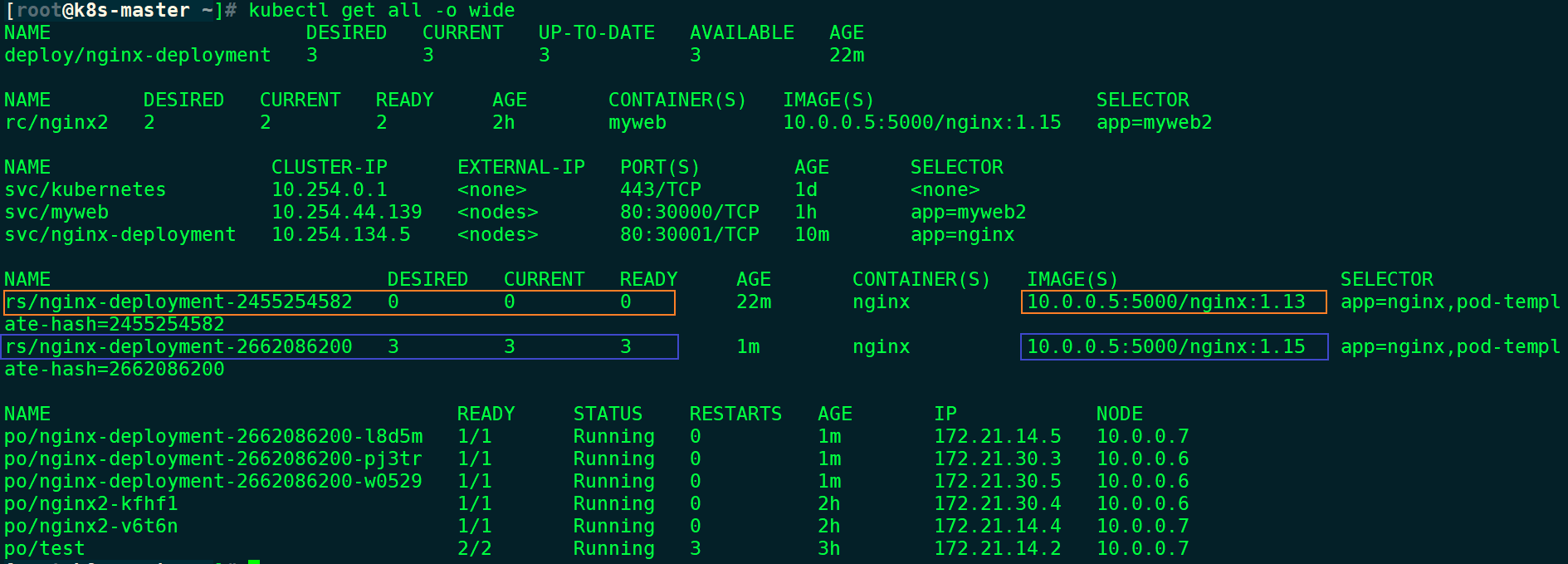
Task: Click the orange-boxed rs/nginx-deployment-2455254582 entry
Action: coord(178,302)
